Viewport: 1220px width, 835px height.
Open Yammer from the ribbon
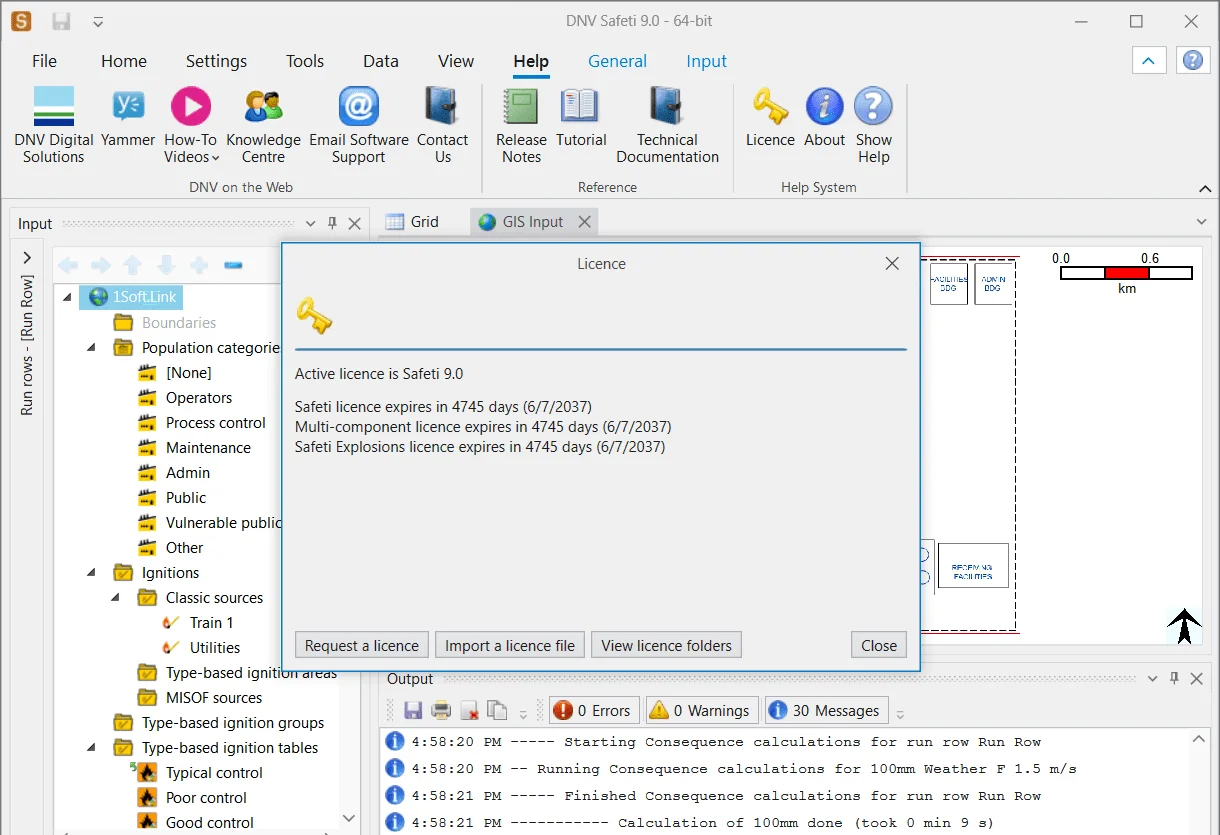click(x=128, y=118)
